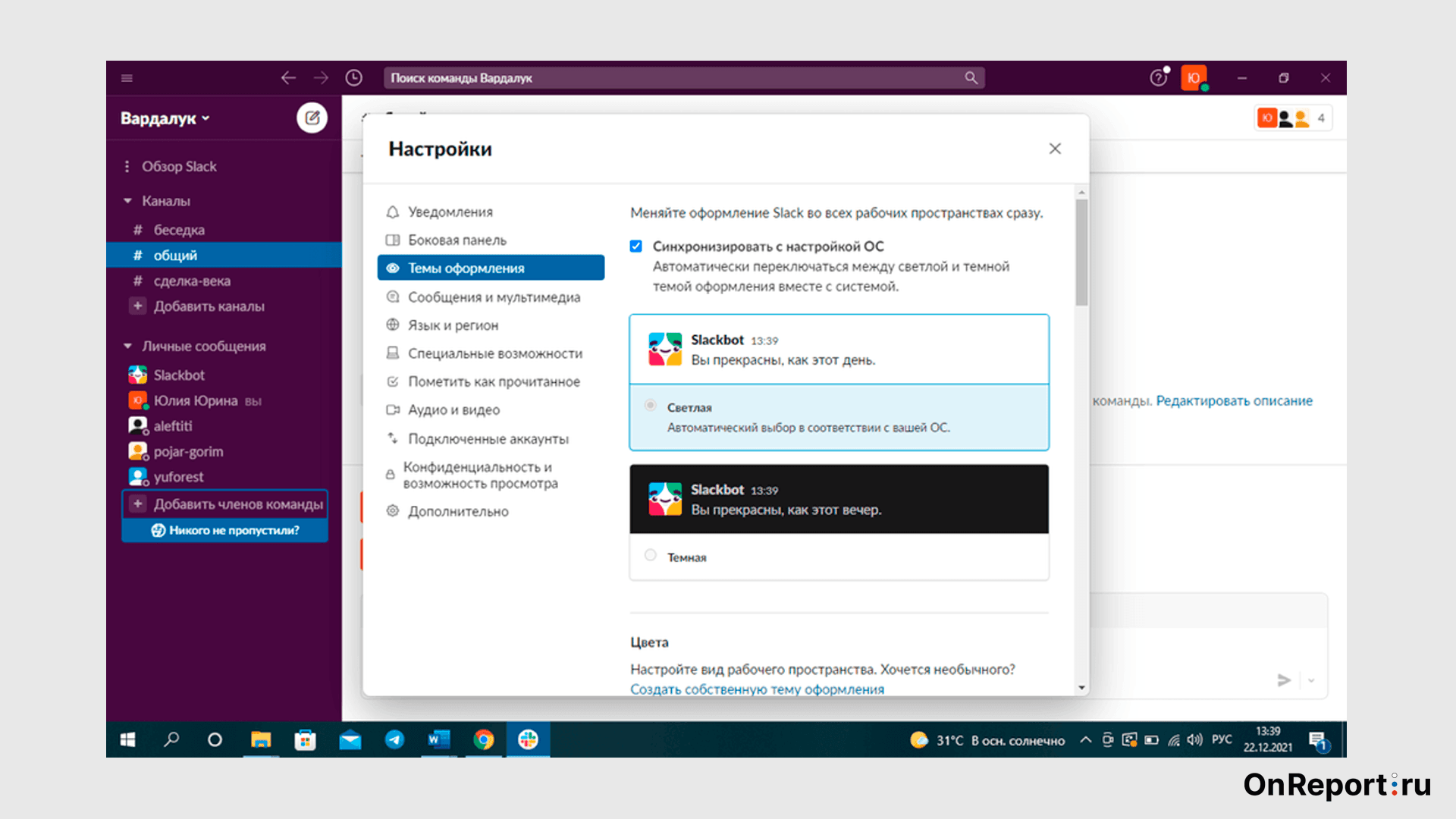Collapse the Личные сообщения section

click(x=127, y=347)
